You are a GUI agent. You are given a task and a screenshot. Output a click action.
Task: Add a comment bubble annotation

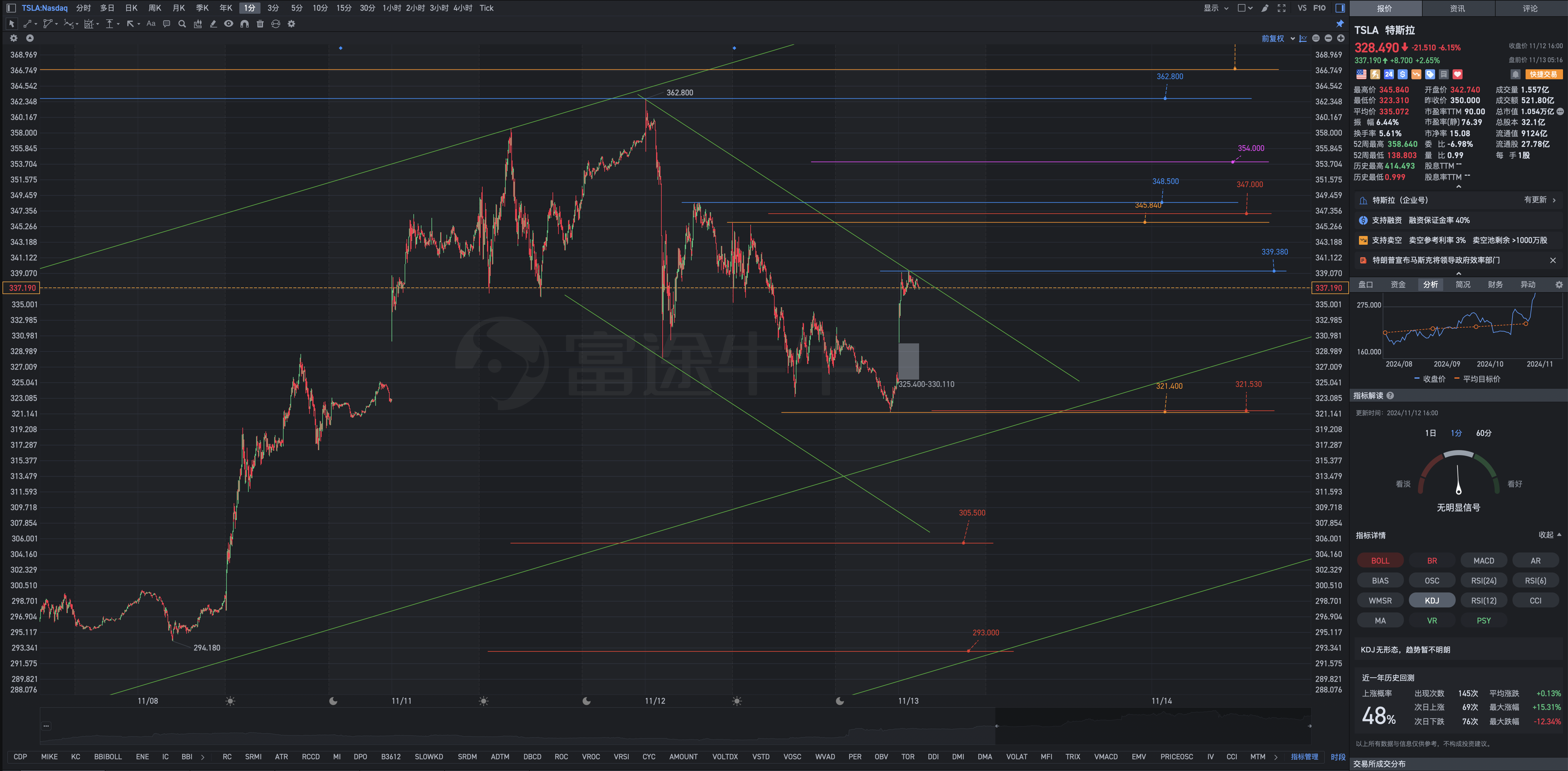click(167, 24)
